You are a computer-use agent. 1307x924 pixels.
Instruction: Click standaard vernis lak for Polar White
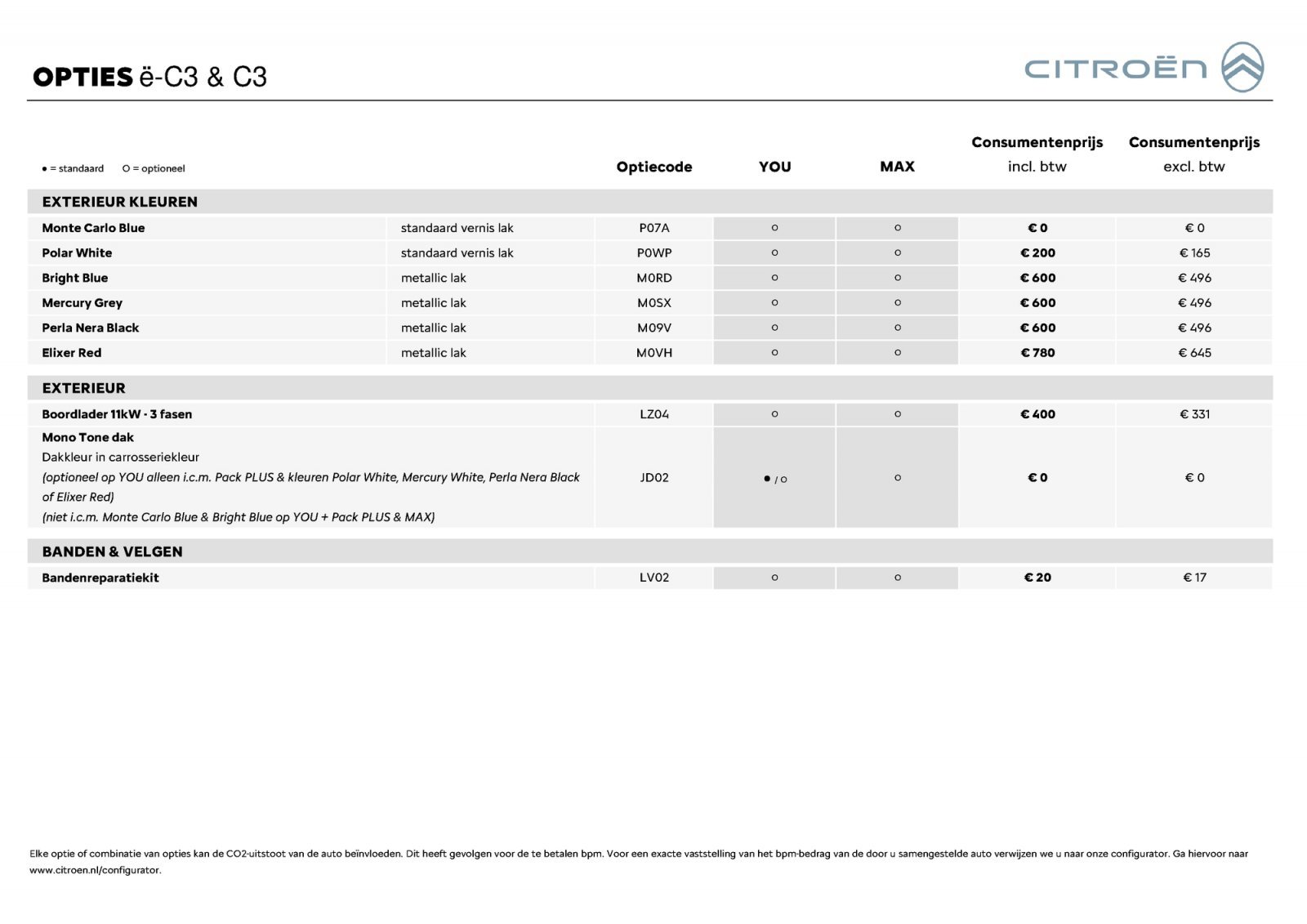(x=457, y=253)
